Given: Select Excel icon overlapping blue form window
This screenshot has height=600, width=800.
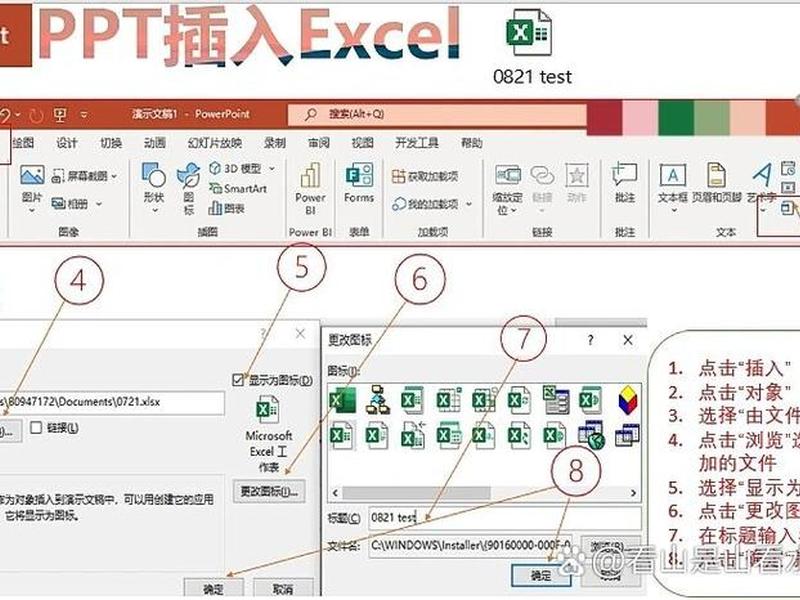Looking at the screenshot, I should [556, 400].
